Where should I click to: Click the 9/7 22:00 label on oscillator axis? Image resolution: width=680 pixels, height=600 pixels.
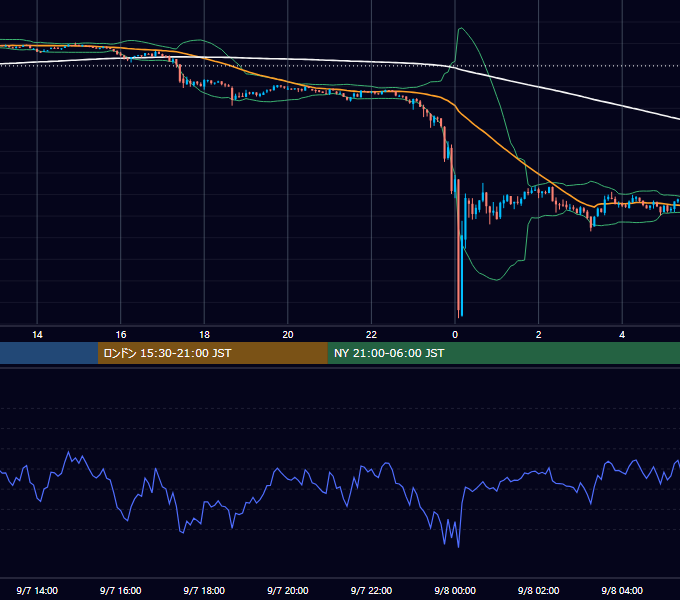click(x=371, y=591)
